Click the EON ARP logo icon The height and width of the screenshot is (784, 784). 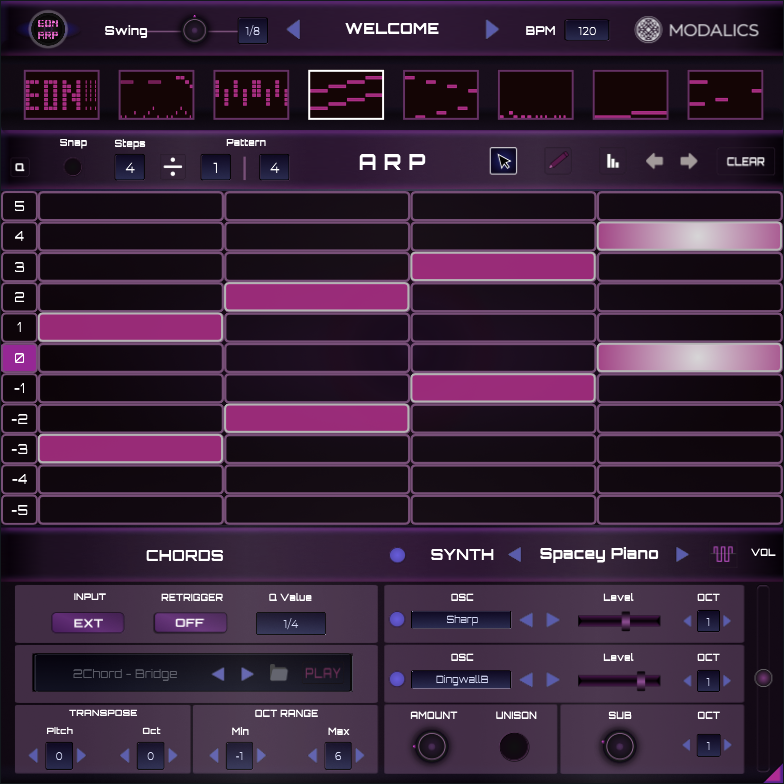[47, 29]
